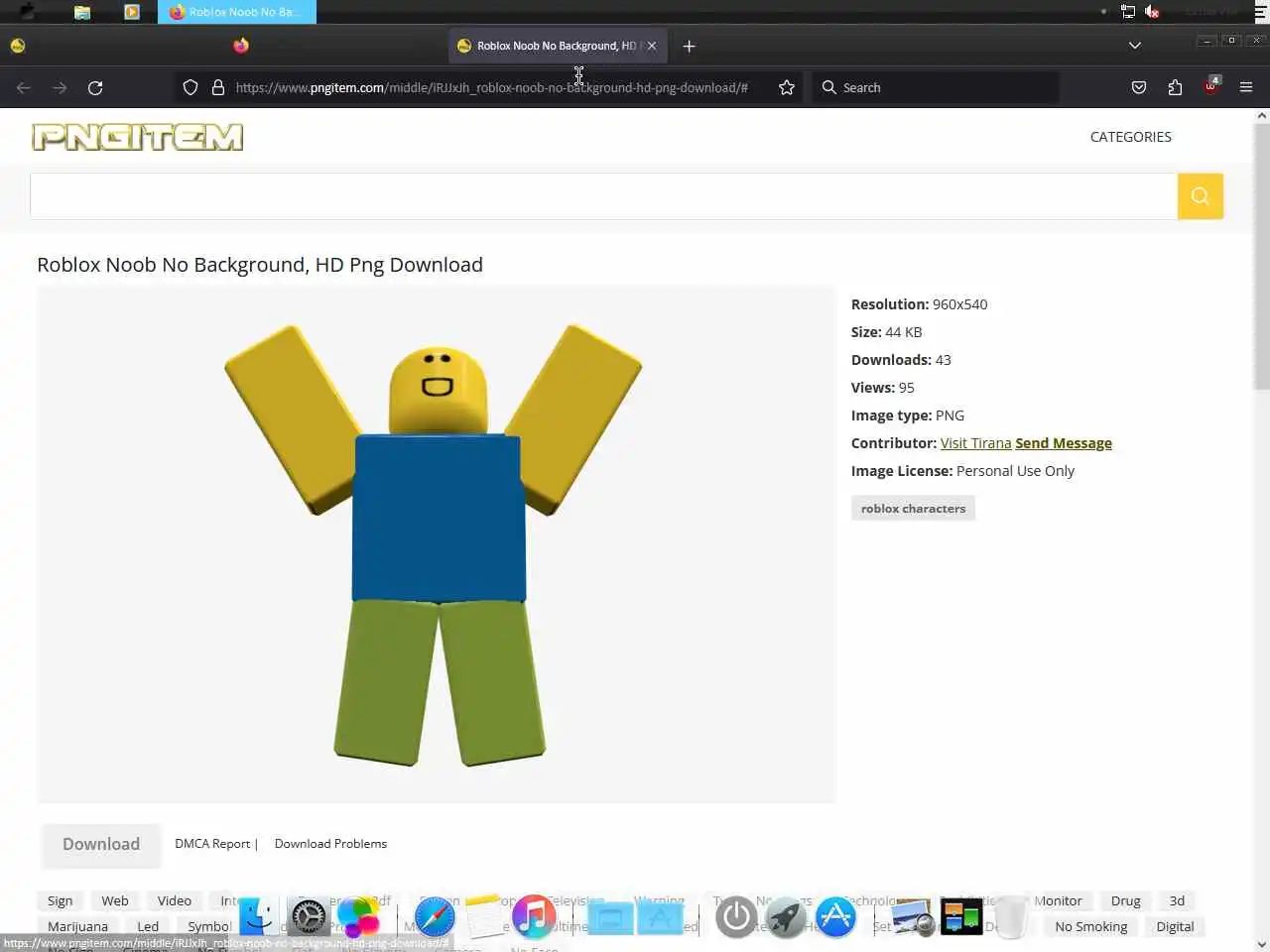Open DMCA Report link
Viewport: 1270px width, 952px height.
coord(212,844)
